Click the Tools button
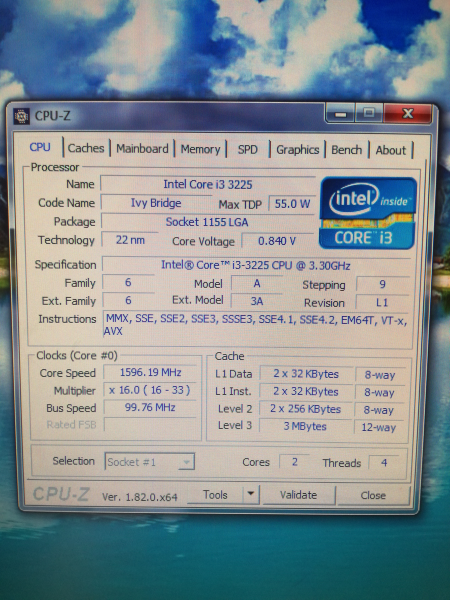Viewport: 450px width, 600px height. (x=215, y=495)
